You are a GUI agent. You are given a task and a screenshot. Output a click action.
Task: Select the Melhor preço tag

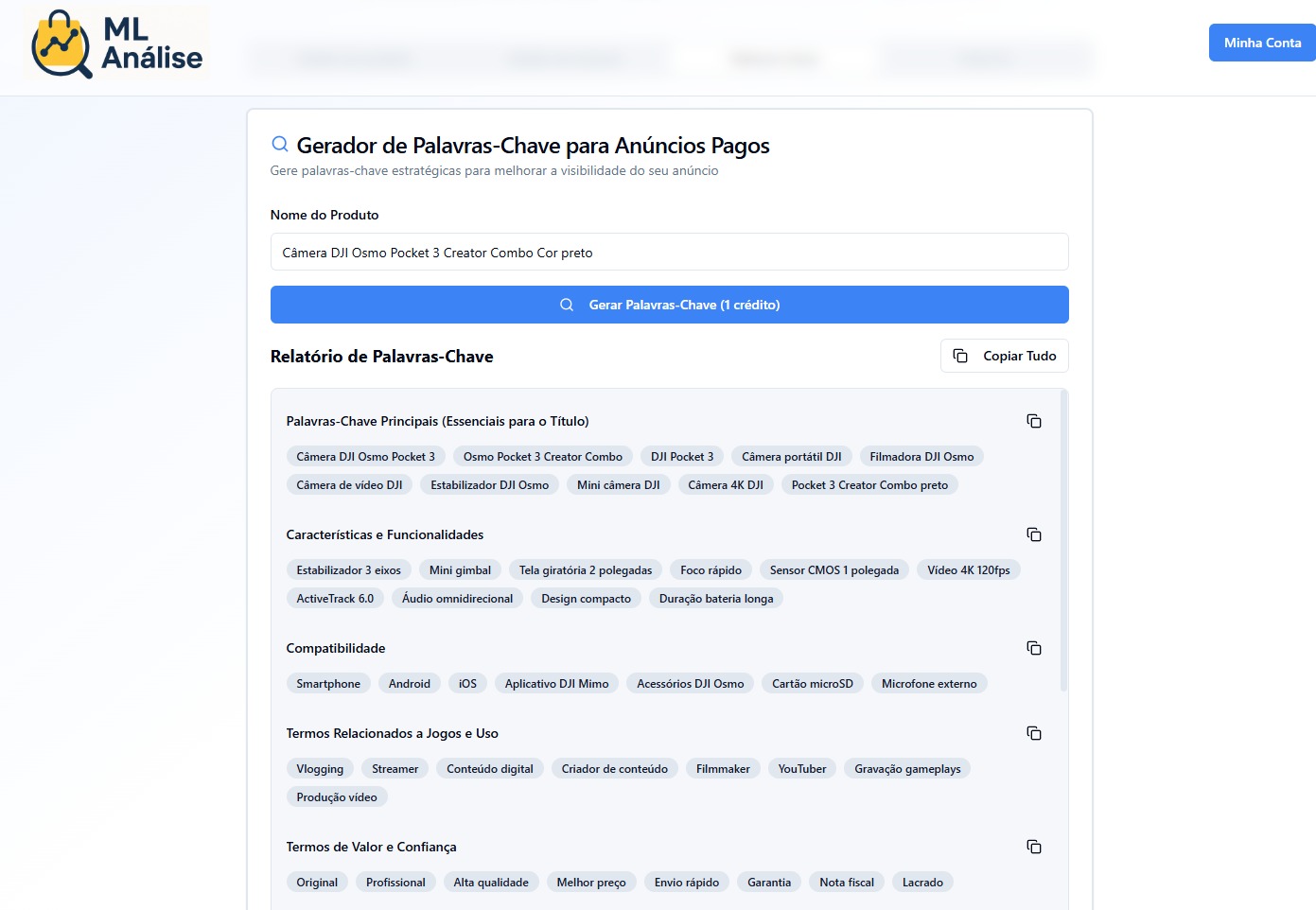(x=591, y=883)
